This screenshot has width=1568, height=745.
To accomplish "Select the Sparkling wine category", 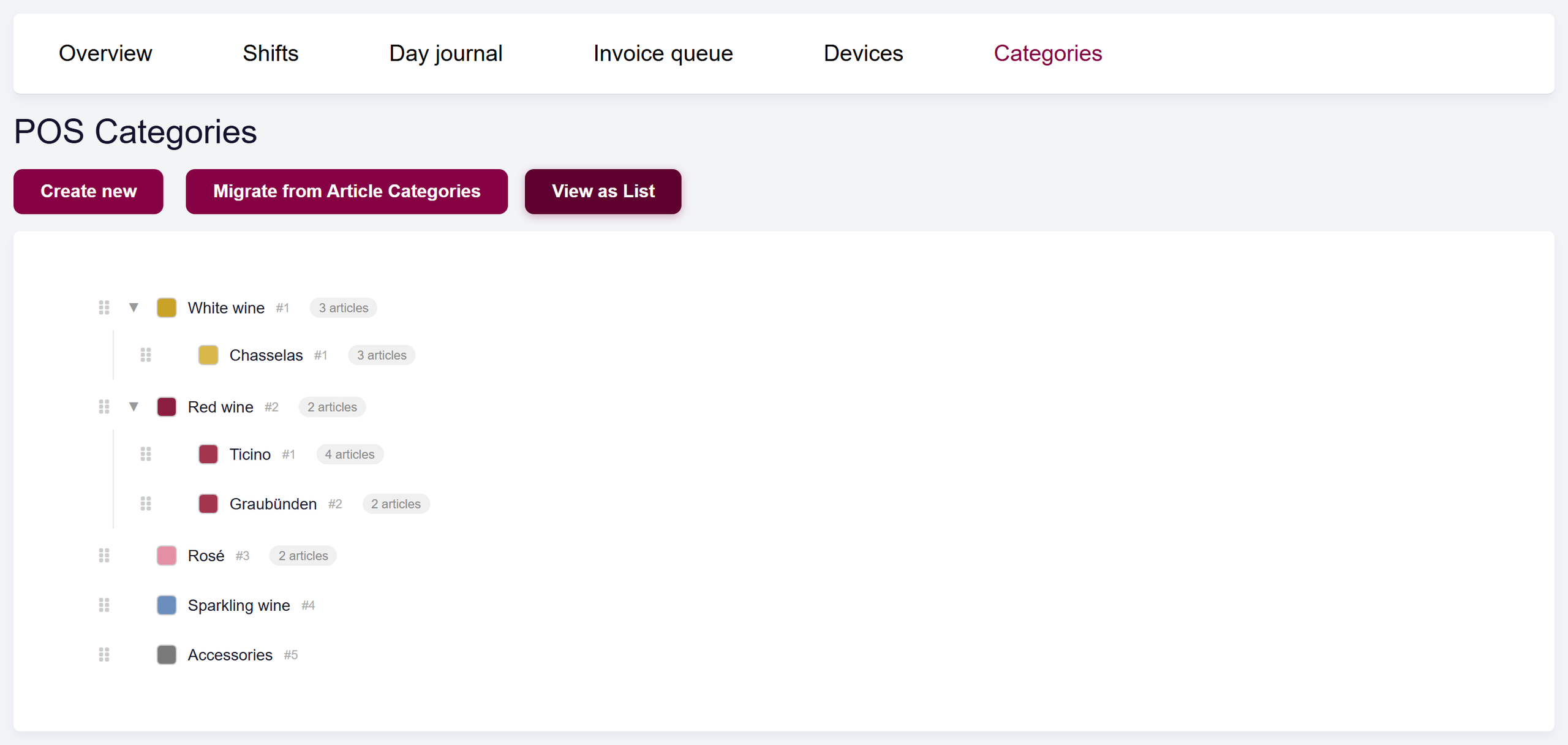I will [x=239, y=605].
